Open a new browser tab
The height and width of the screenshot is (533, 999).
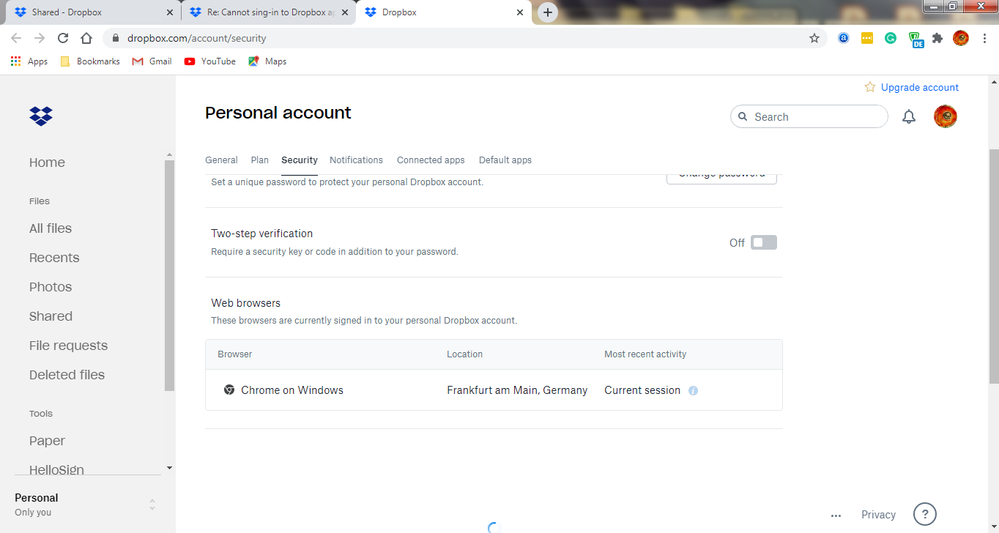(547, 12)
